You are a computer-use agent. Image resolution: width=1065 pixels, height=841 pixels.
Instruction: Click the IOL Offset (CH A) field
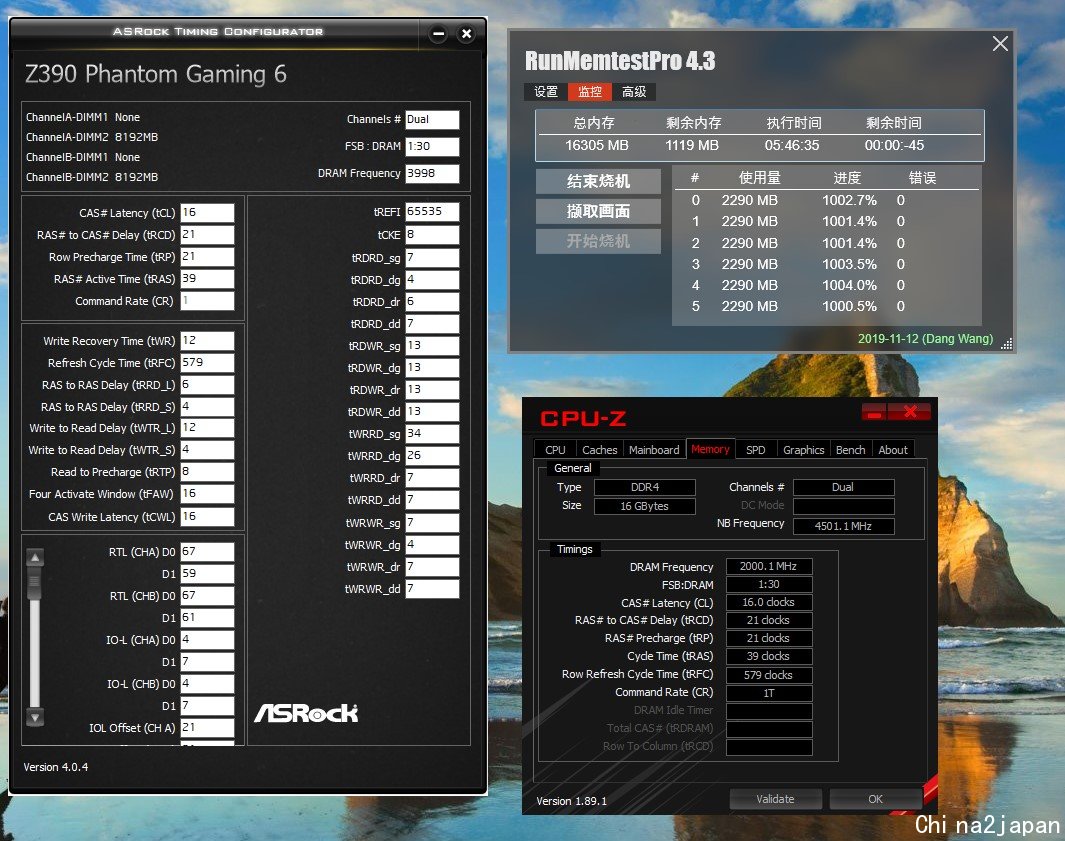[207, 728]
